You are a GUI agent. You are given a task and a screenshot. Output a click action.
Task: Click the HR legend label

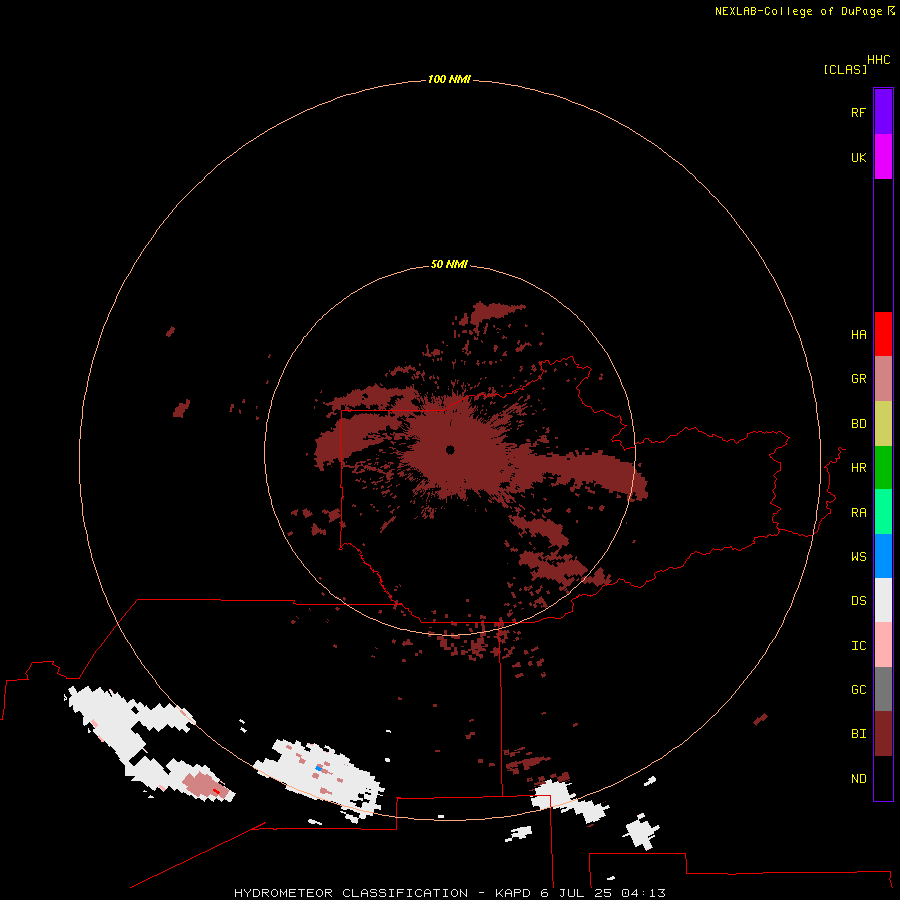(858, 468)
